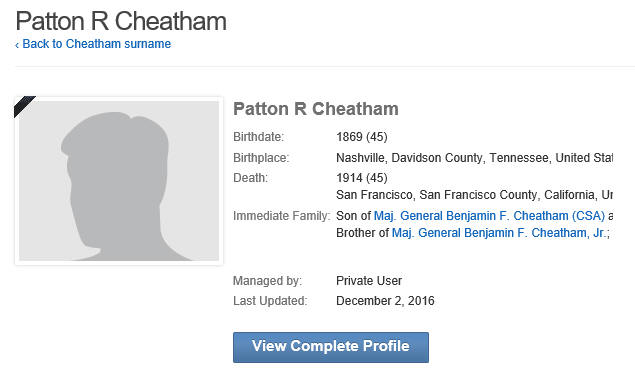Click the View Complete Profile button
This screenshot has width=635, height=374.
[330, 347]
